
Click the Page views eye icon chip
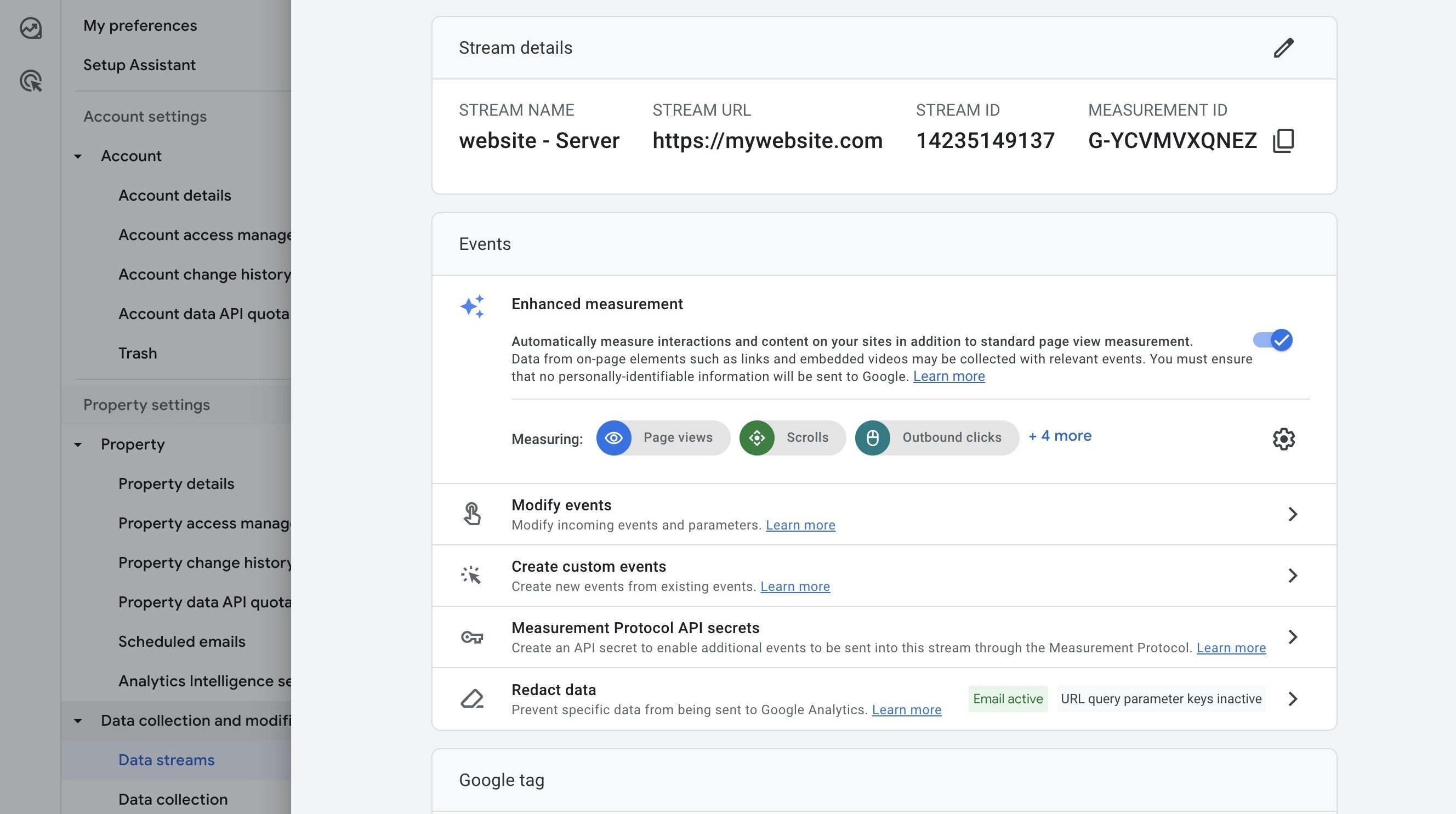point(614,438)
